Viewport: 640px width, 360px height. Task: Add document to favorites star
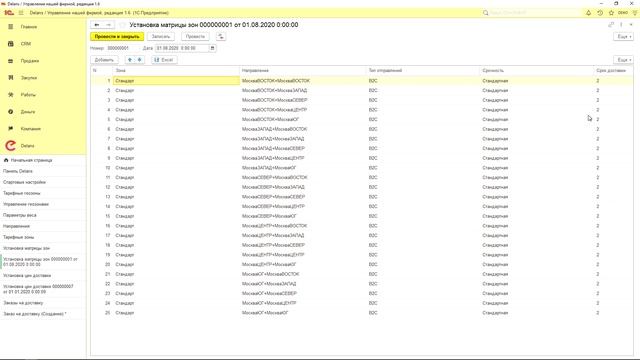pyautogui.click(x=122, y=25)
